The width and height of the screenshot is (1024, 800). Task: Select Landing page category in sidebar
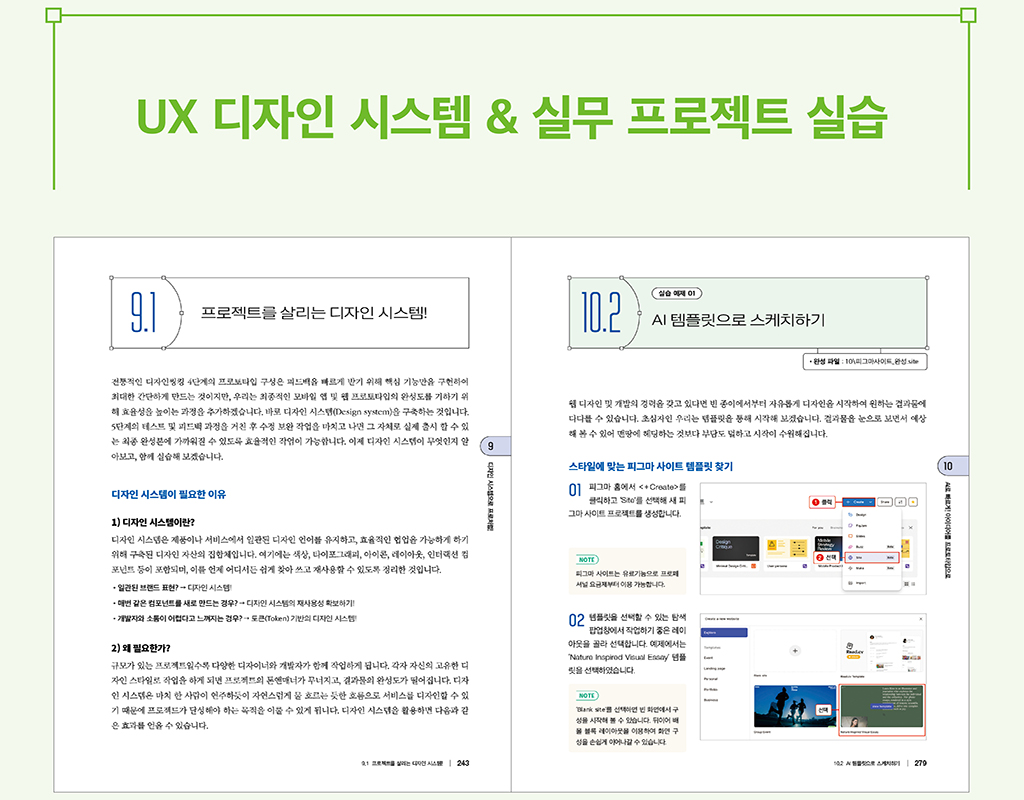tap(716, 667)
